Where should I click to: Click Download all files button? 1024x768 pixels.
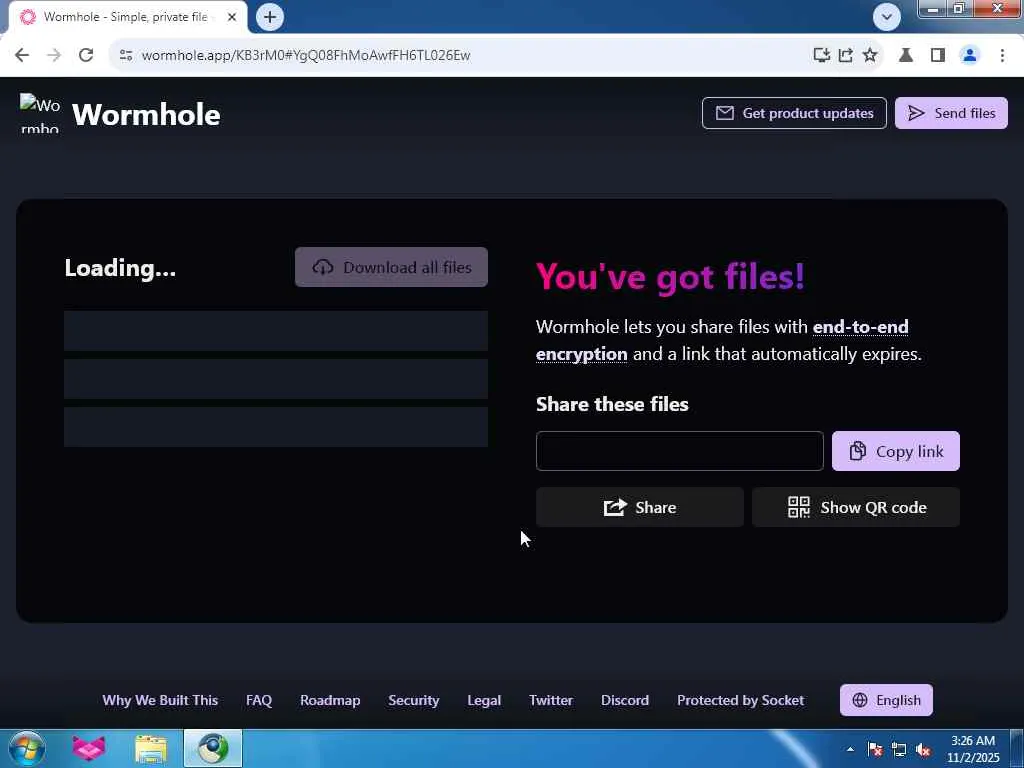pos(391,267)
